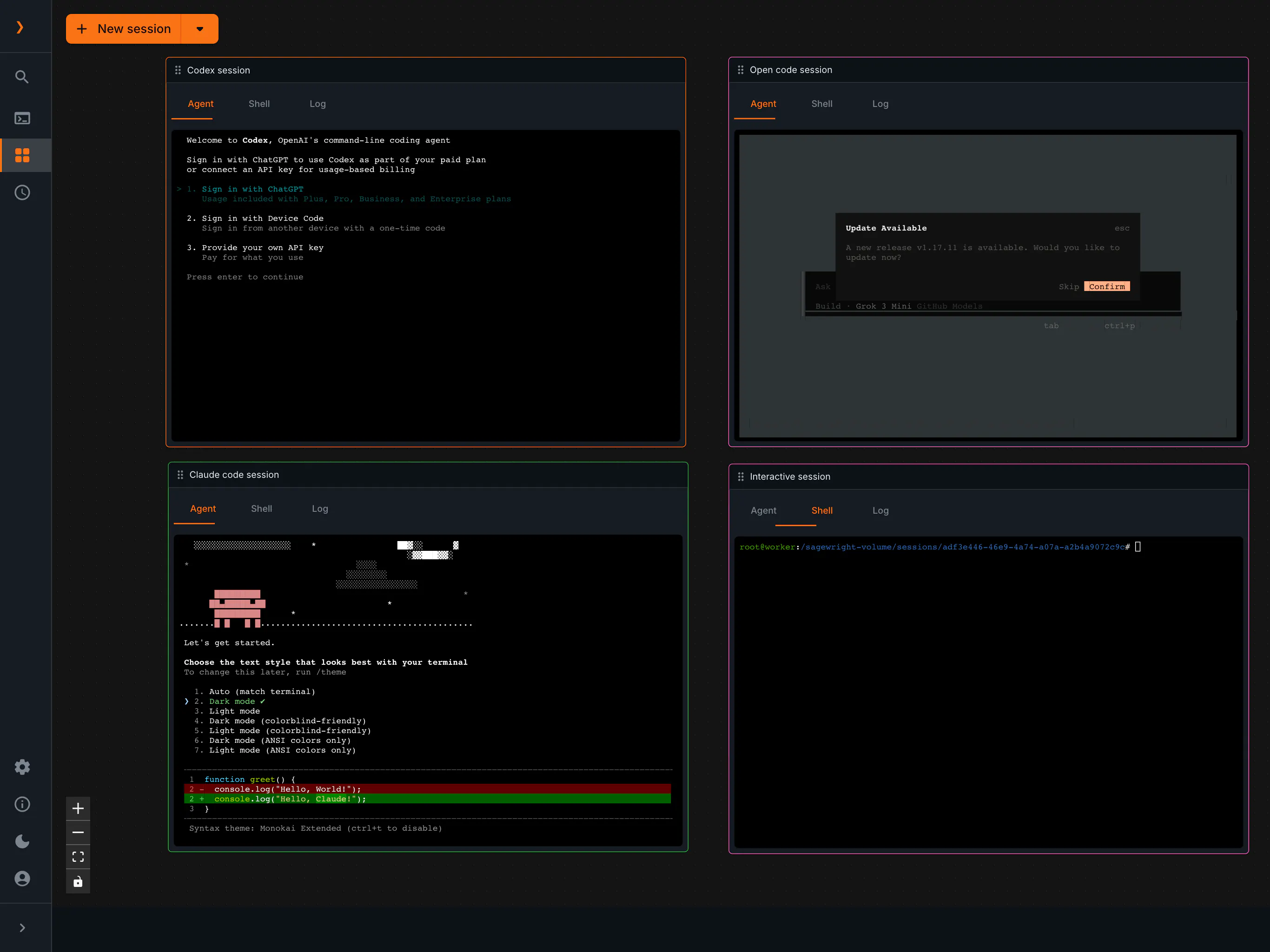Toggle dark mode moon icon
This screenshot has height=952, width=1270.
pos(22,841)
